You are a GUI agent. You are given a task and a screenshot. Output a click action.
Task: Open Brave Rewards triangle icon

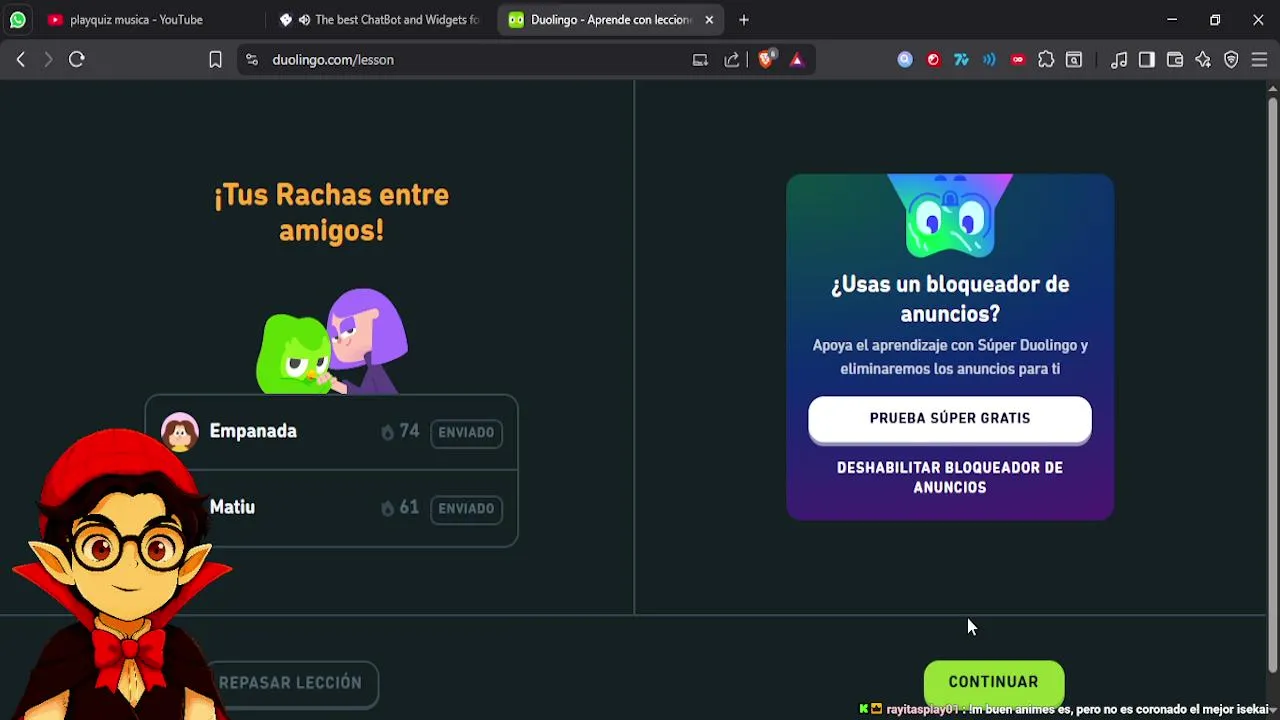[797, 60]
